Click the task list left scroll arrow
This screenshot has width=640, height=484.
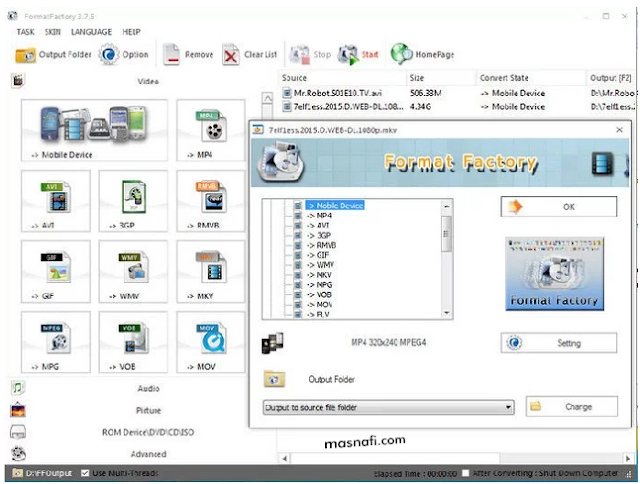284,458
